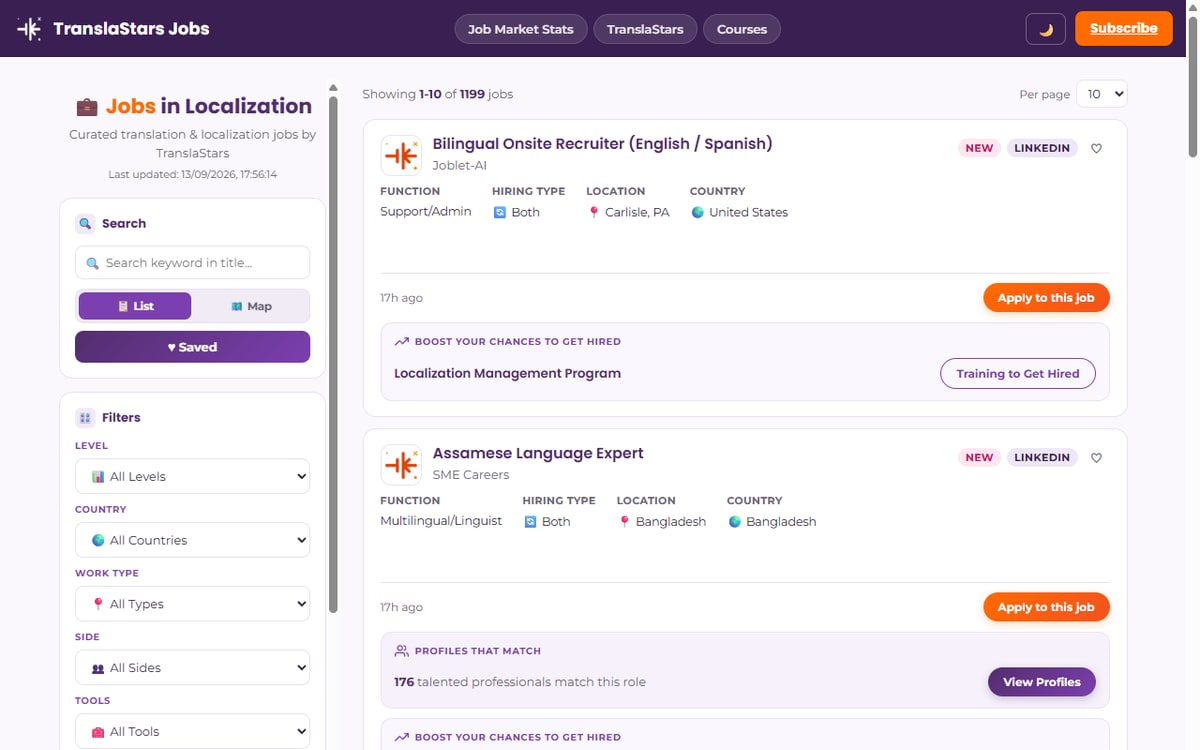Image resolution: width=1200 pixels, height=750 pixels.
Task: Click the Last updated timestamp text
Action: point(192,174)
